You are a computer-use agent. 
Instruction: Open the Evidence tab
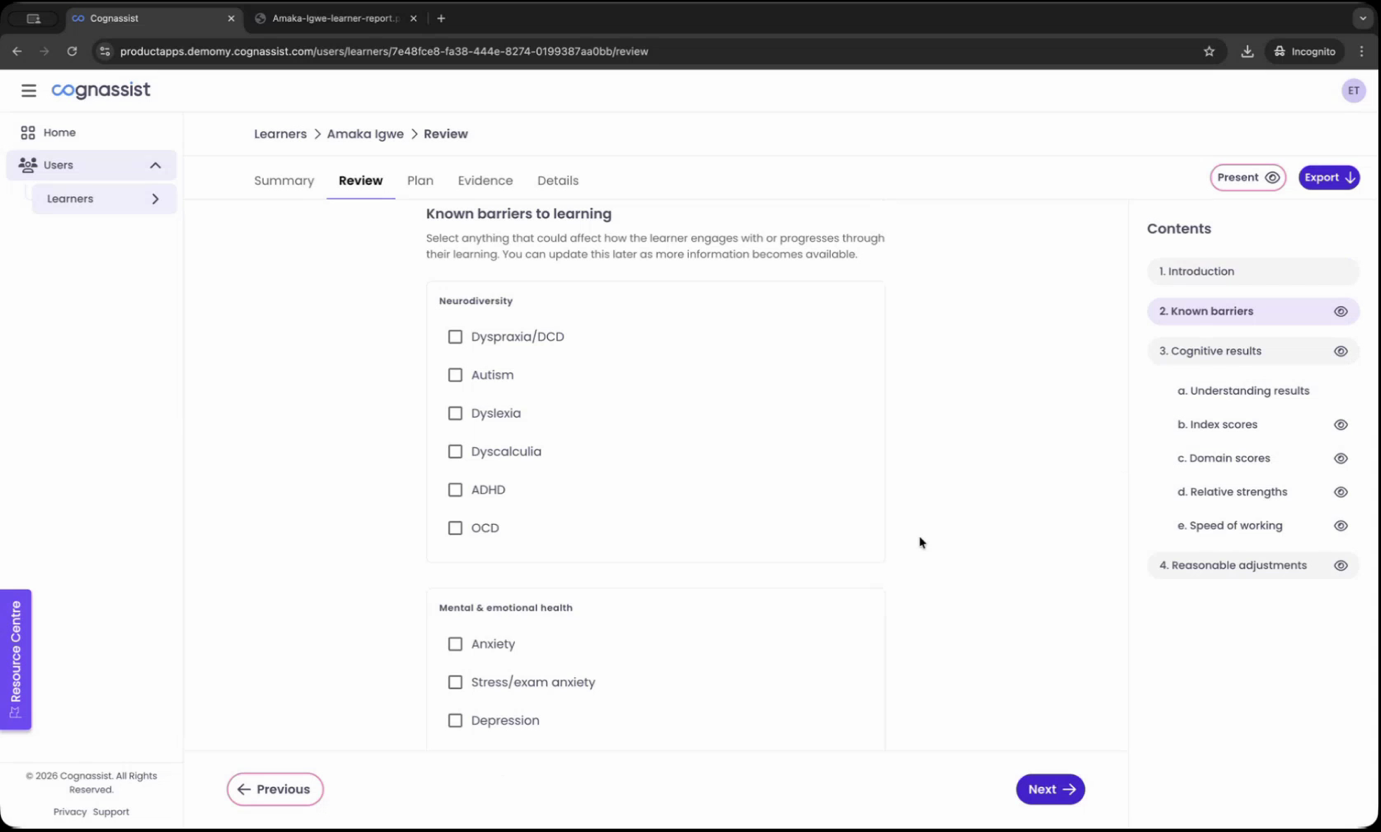pyautogui.click(x=485, y=181)
